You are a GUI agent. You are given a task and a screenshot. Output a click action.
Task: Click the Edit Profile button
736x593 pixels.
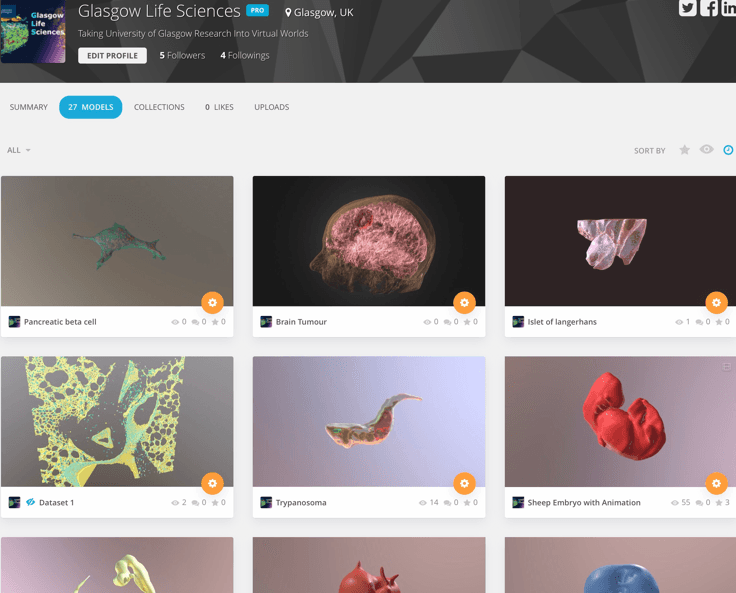click(x=112, y=55)
